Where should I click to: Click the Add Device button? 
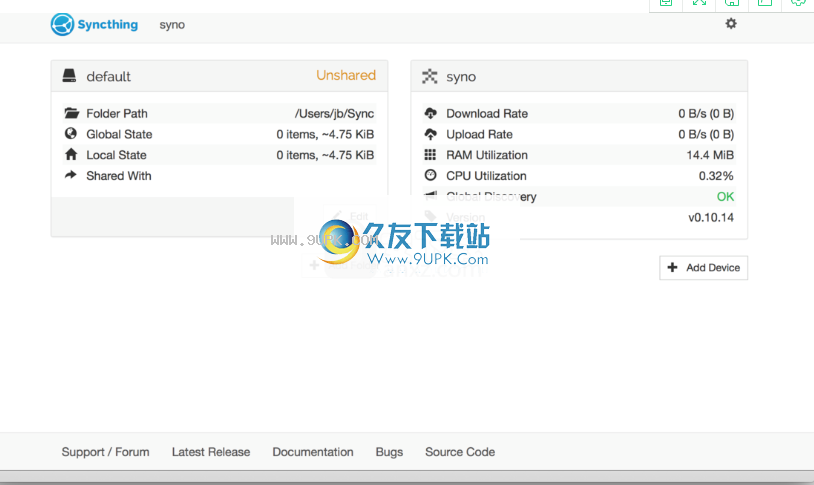coord(703,267)
